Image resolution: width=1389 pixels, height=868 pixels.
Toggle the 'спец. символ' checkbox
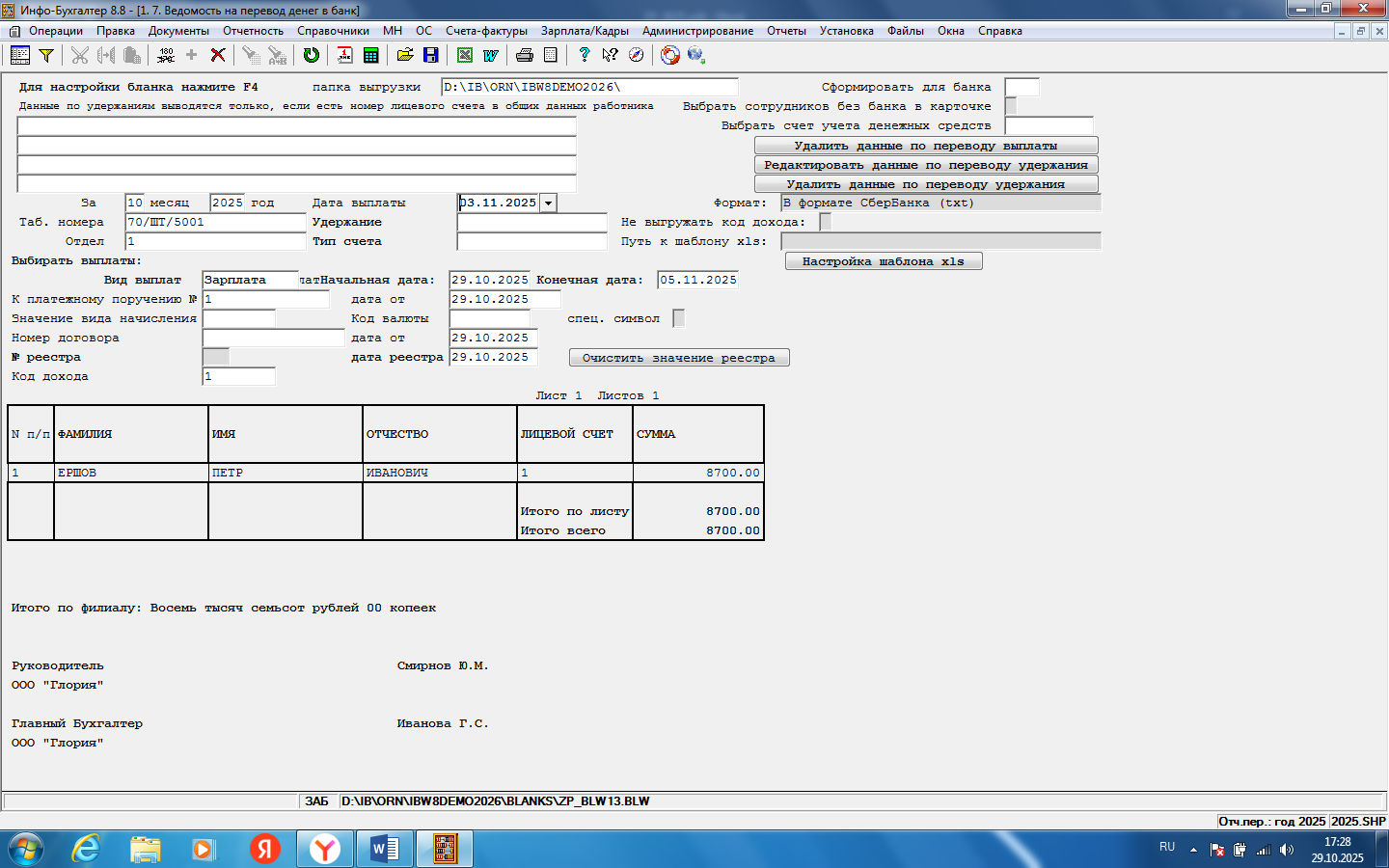pyautogui.click(x=678, y=318)
